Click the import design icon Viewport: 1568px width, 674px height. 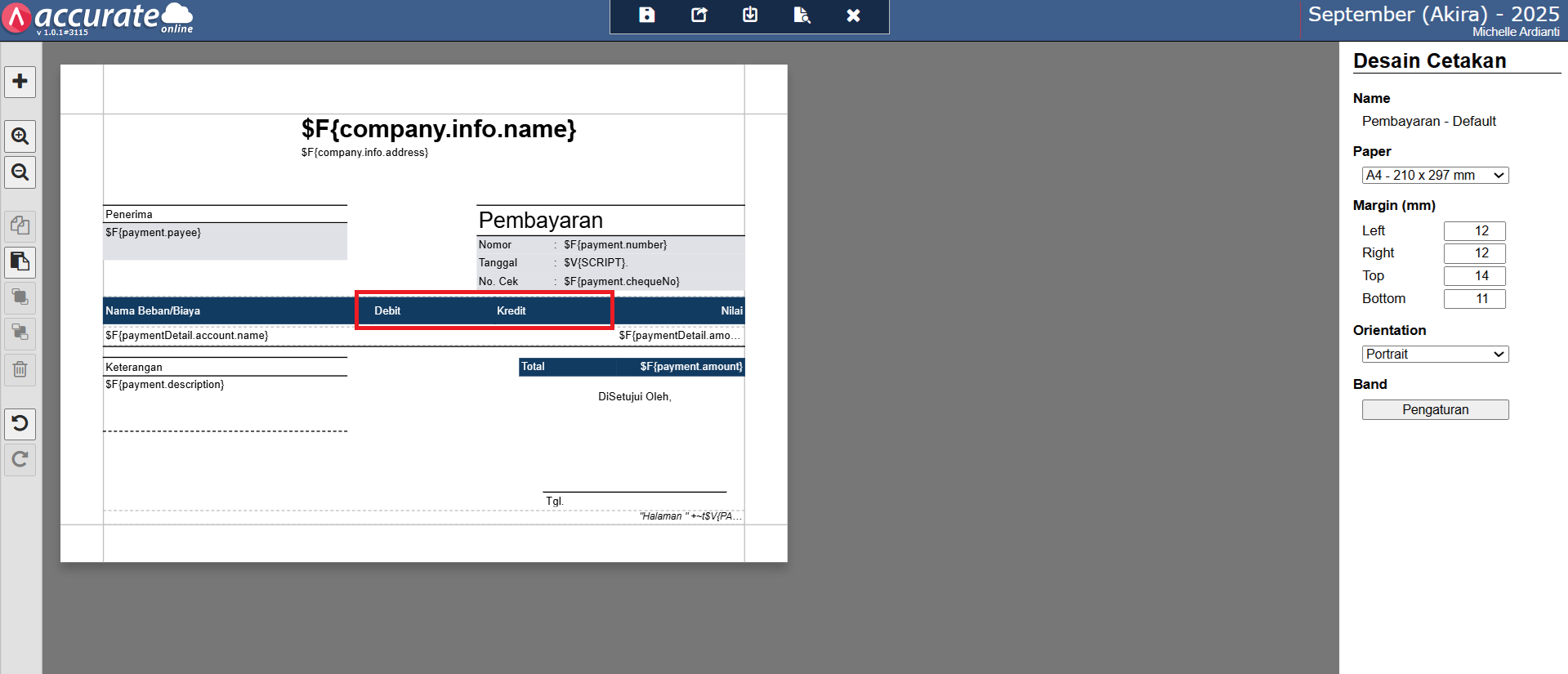[x=750, y=16]
